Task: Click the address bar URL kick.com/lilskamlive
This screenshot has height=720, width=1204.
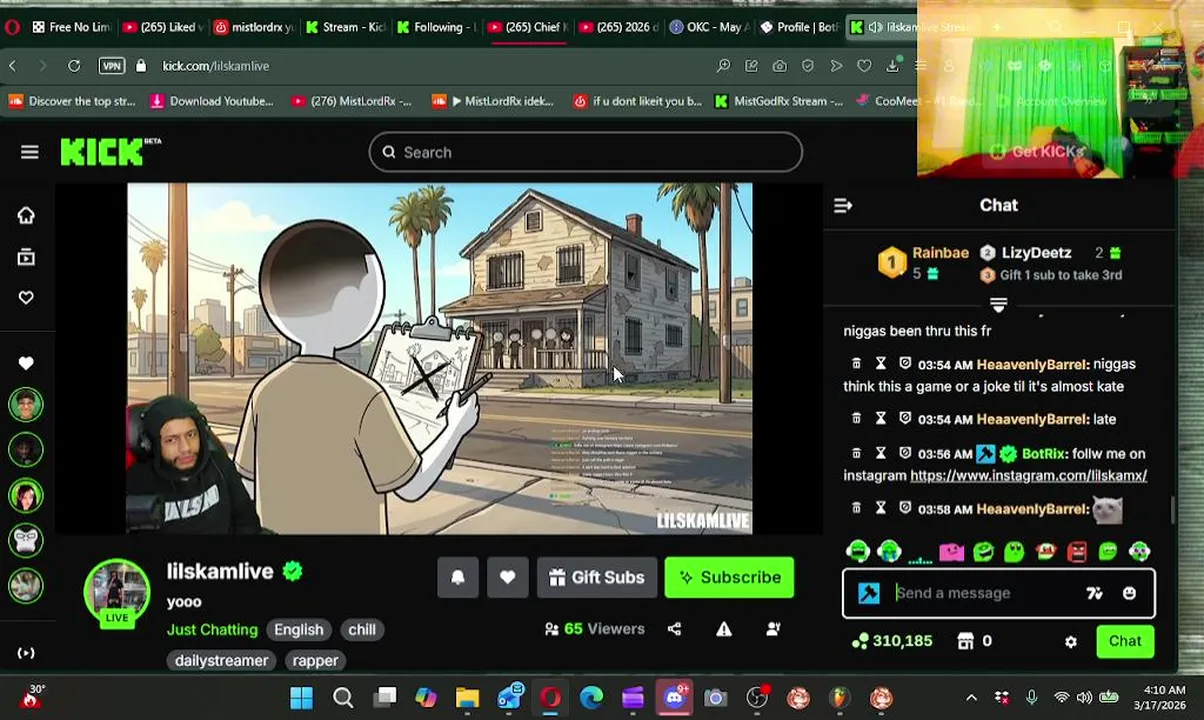Action: [x=216, y=66]
